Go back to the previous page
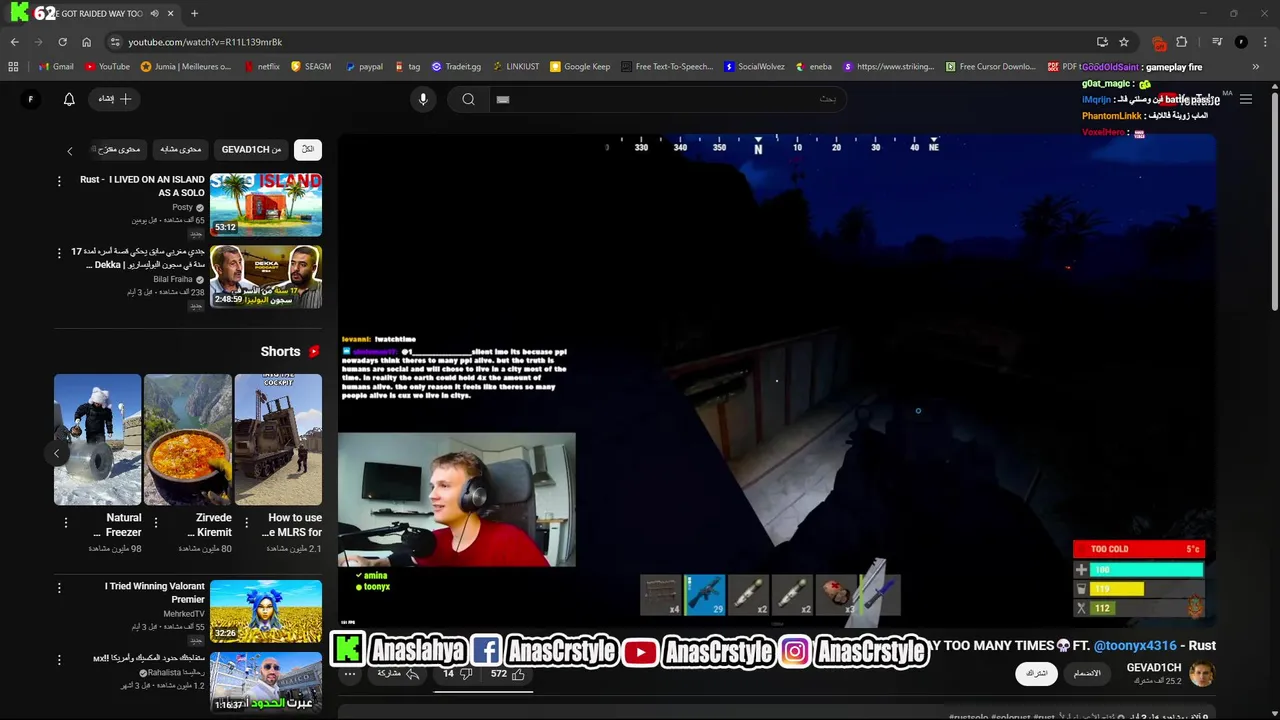Viewport: 1280px width, 720px height. 14,42
